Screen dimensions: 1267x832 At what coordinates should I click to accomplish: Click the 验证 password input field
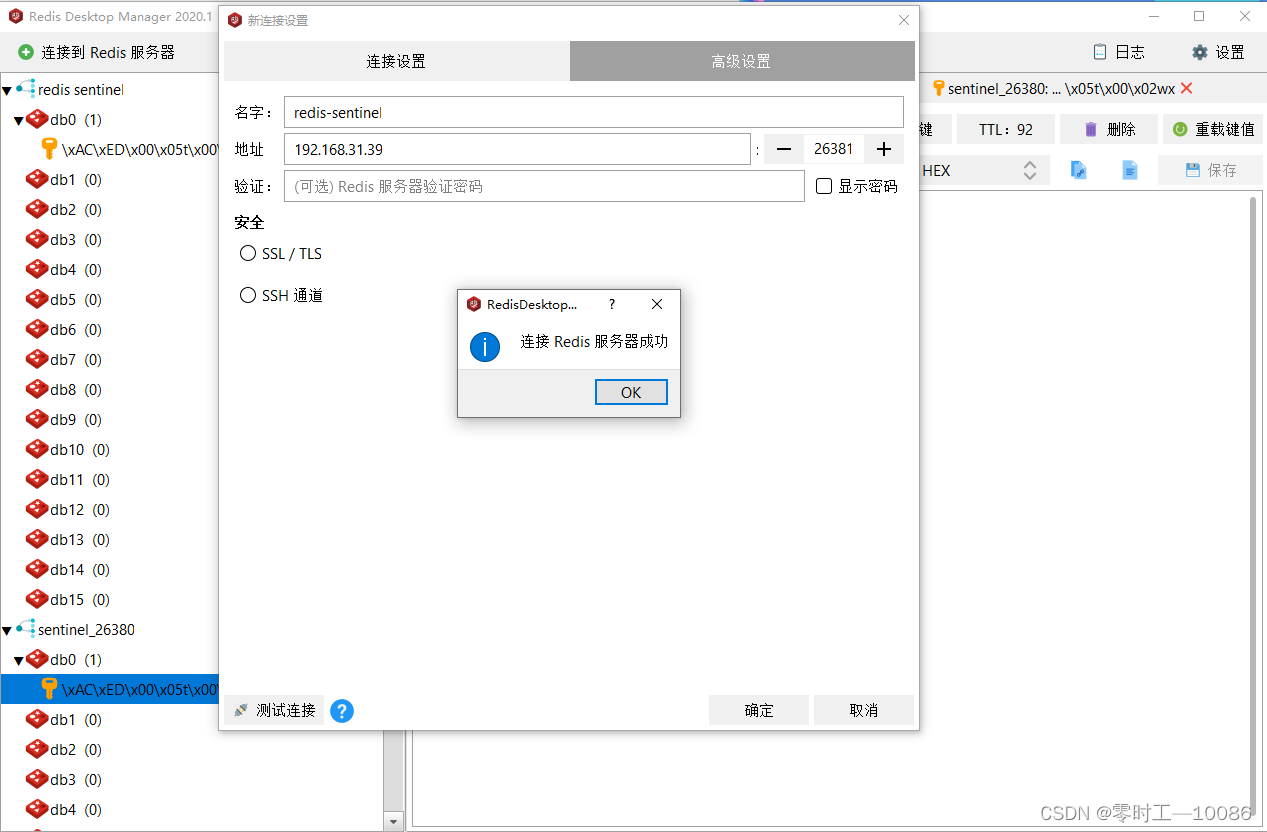point(544,186)
